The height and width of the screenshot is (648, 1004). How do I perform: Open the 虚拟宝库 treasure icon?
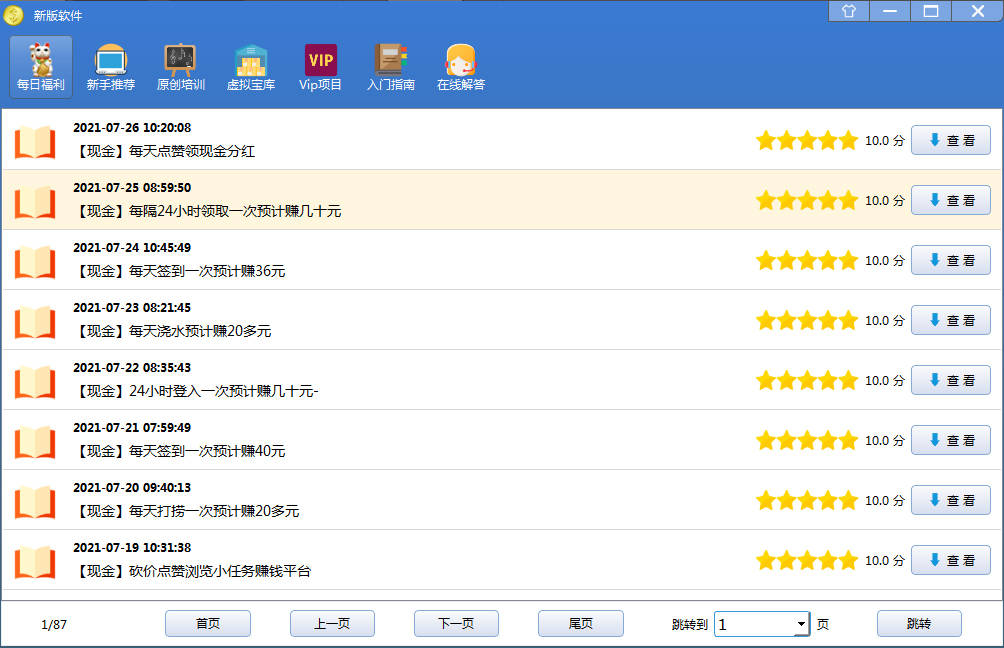click(250, 67)
